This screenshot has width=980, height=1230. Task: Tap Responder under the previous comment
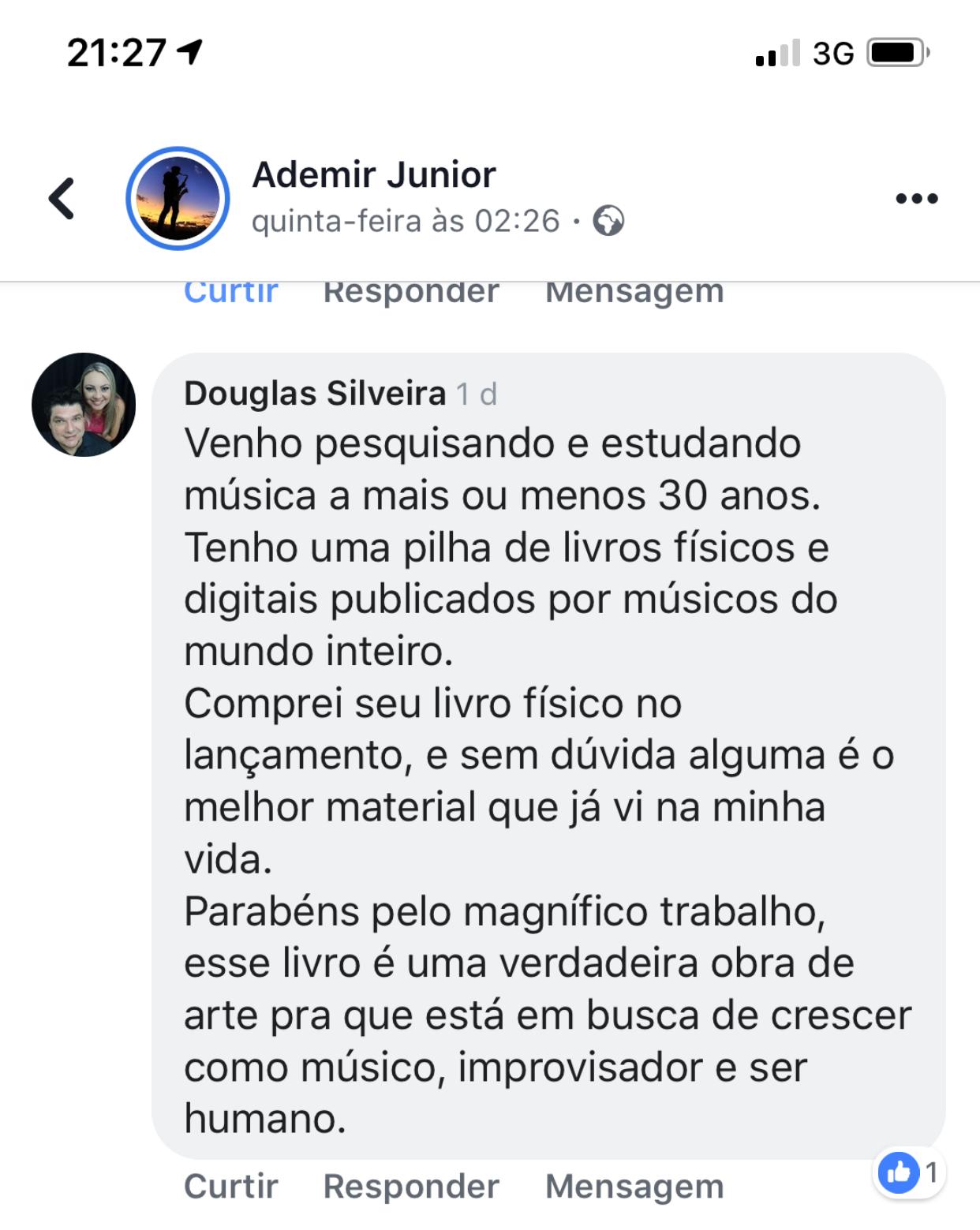(x=411, y=293)
